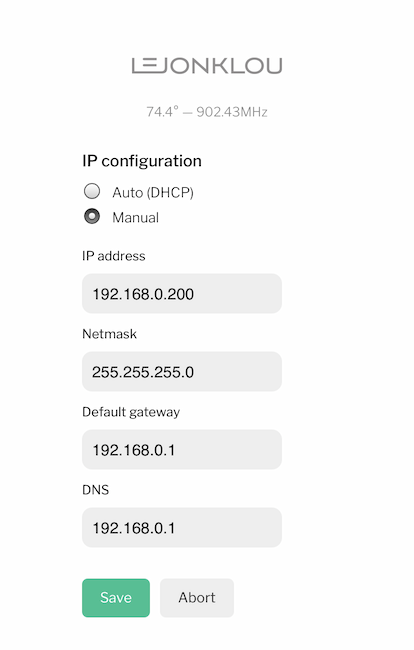Save the IP configuration

point(116,598)
